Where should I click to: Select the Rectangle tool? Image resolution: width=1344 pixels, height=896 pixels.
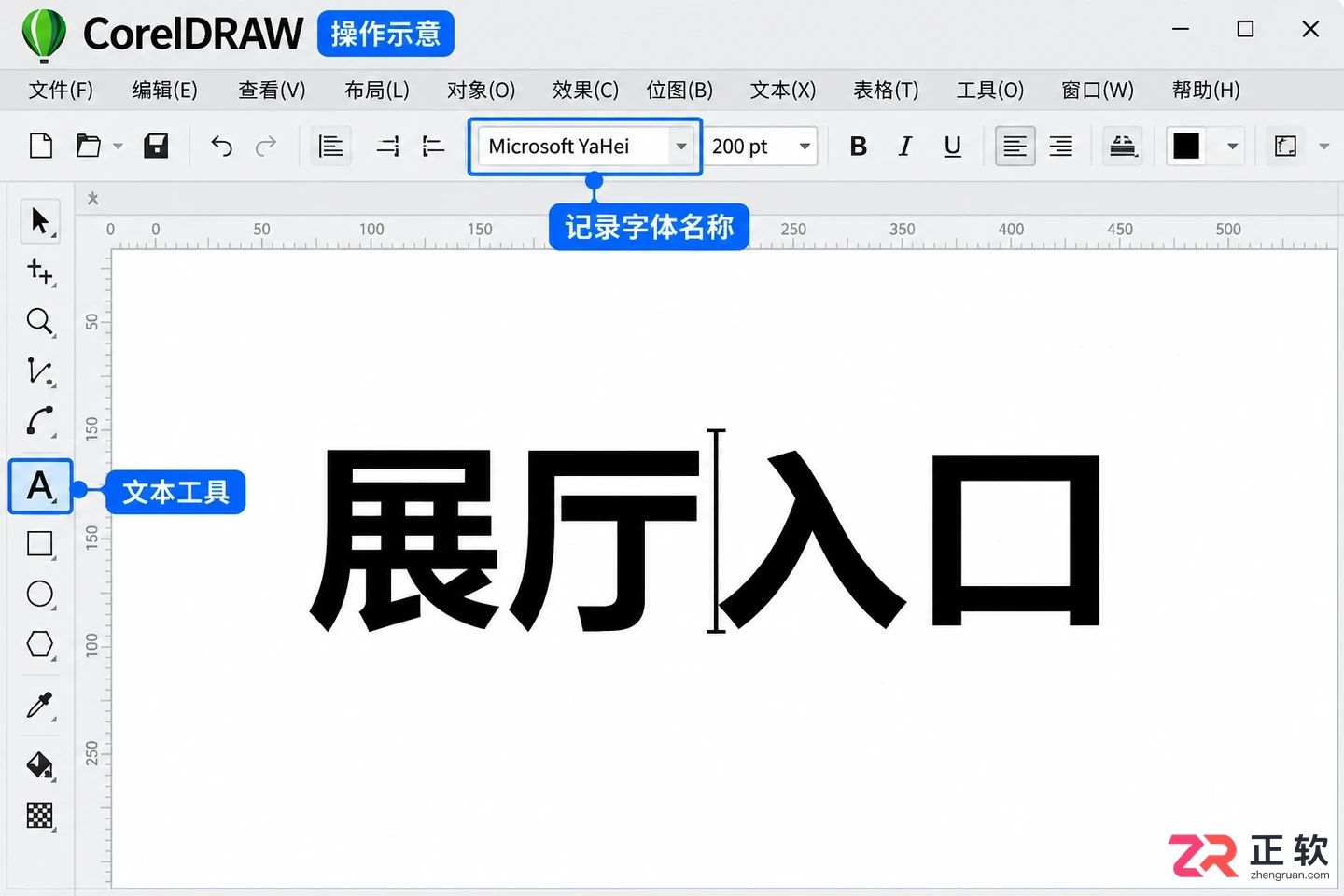(40, 544)
